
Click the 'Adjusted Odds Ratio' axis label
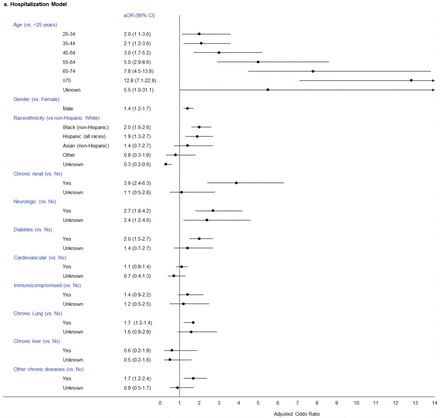pos(297,414)
